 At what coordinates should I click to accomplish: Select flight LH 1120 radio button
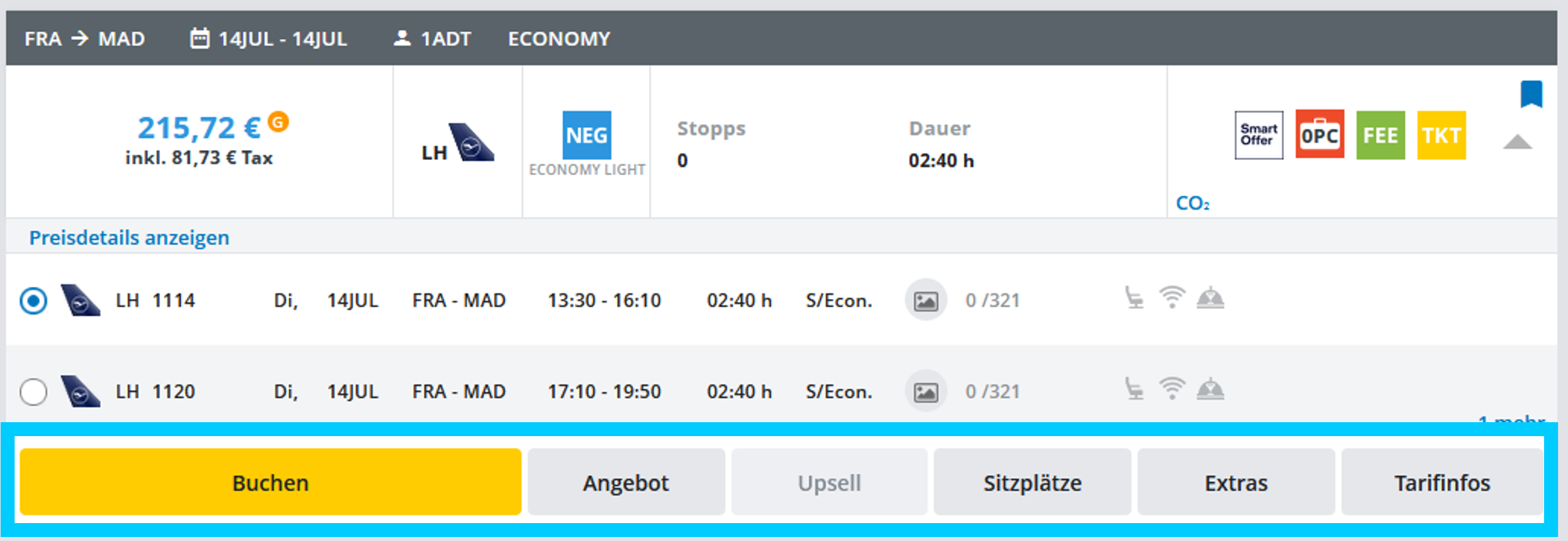[33, 392]
